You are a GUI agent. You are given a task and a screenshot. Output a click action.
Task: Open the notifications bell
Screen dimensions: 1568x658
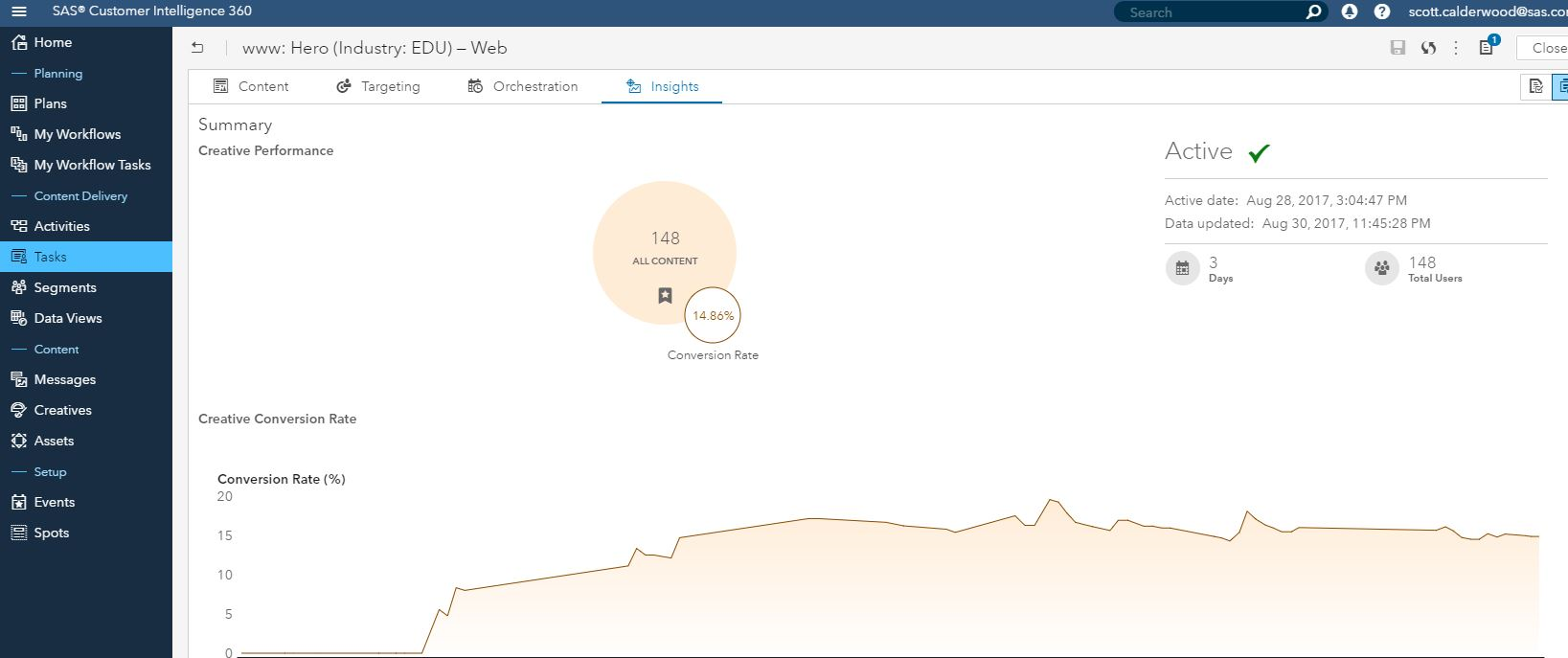(x=1350, y=11)
